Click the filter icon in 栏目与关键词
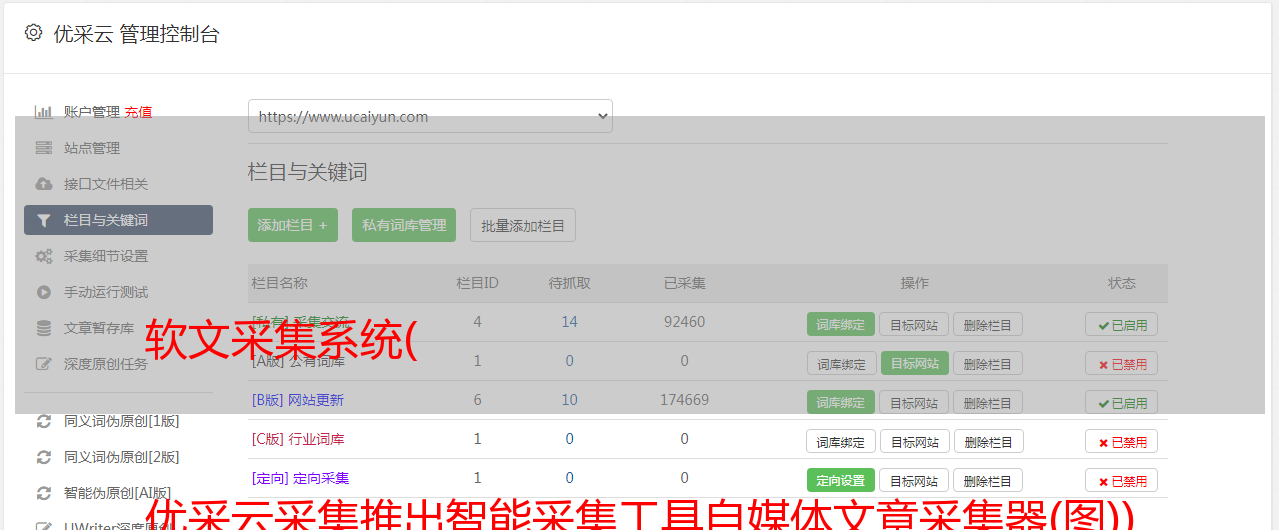Screen dimensions: 1279x530 tap(43, 220)
